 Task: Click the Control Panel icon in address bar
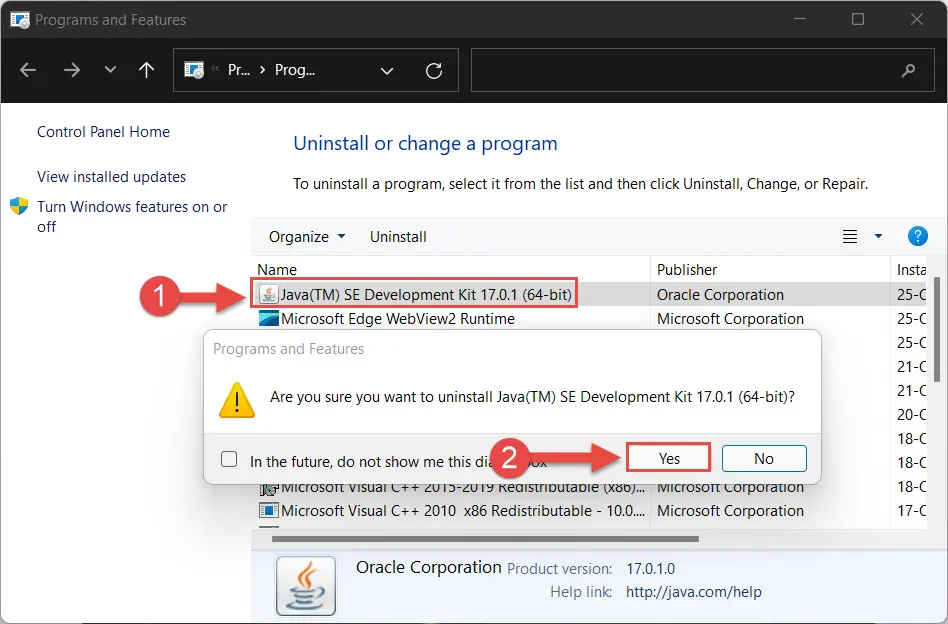pyautogui.click(x=194, y=70)
